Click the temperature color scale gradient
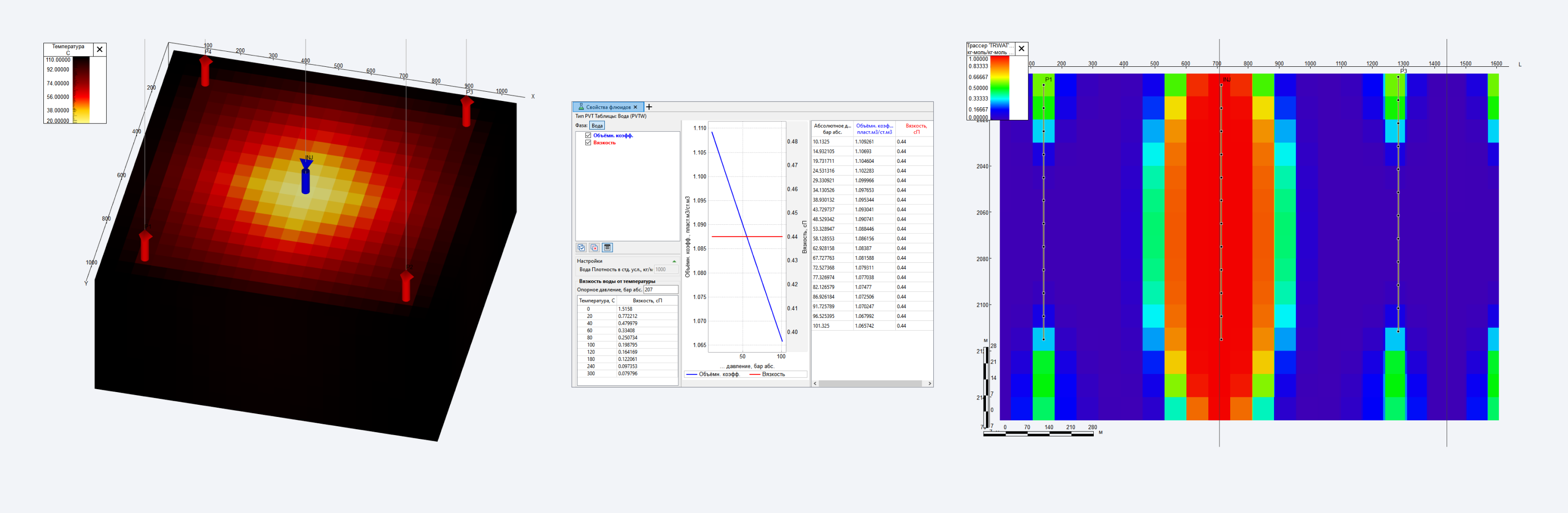Image resolution: width=1568 pixels, height=513 pixels. point(81,90)
